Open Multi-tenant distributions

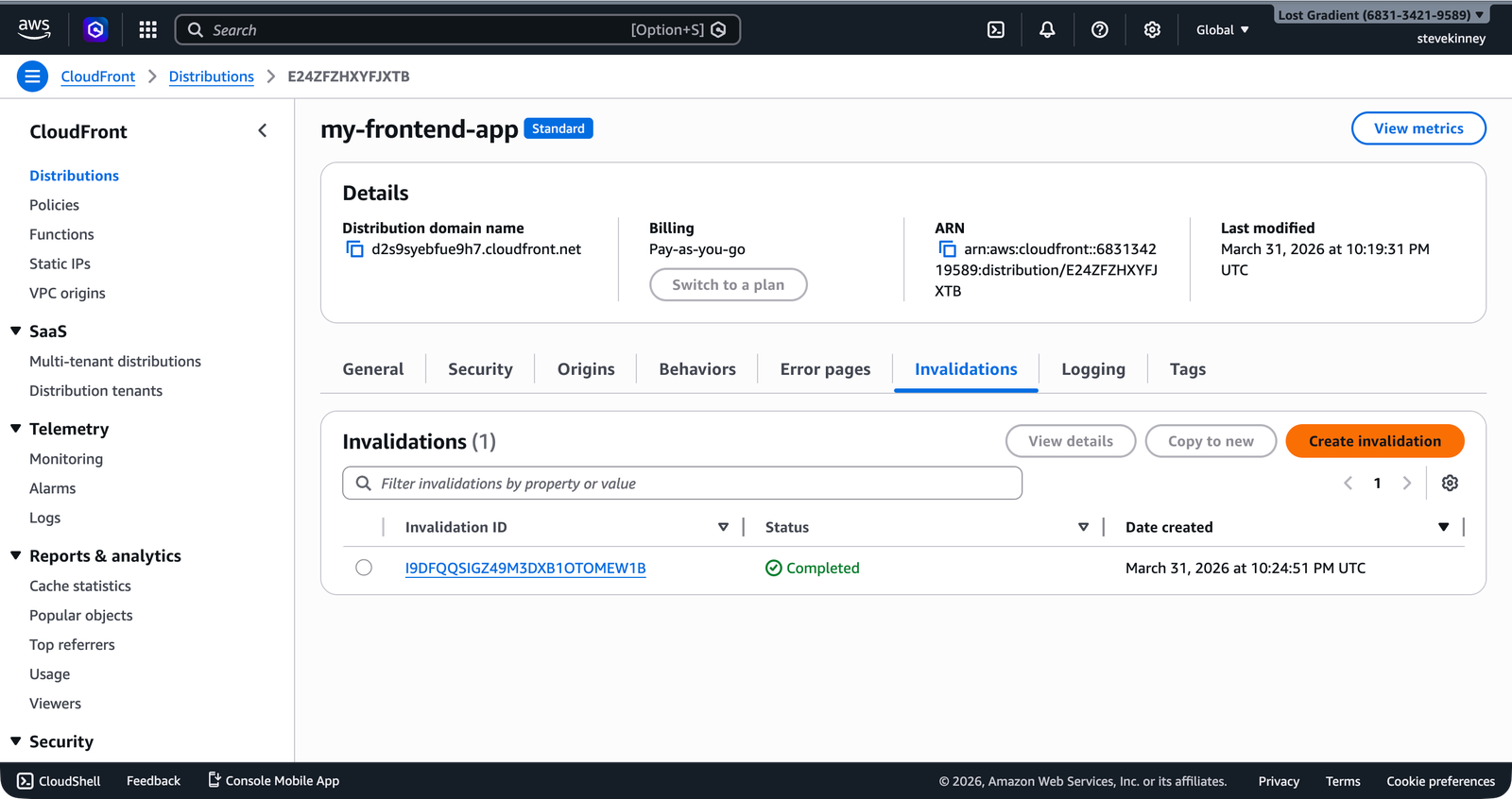pyautogui.click(x=115, y=361)
